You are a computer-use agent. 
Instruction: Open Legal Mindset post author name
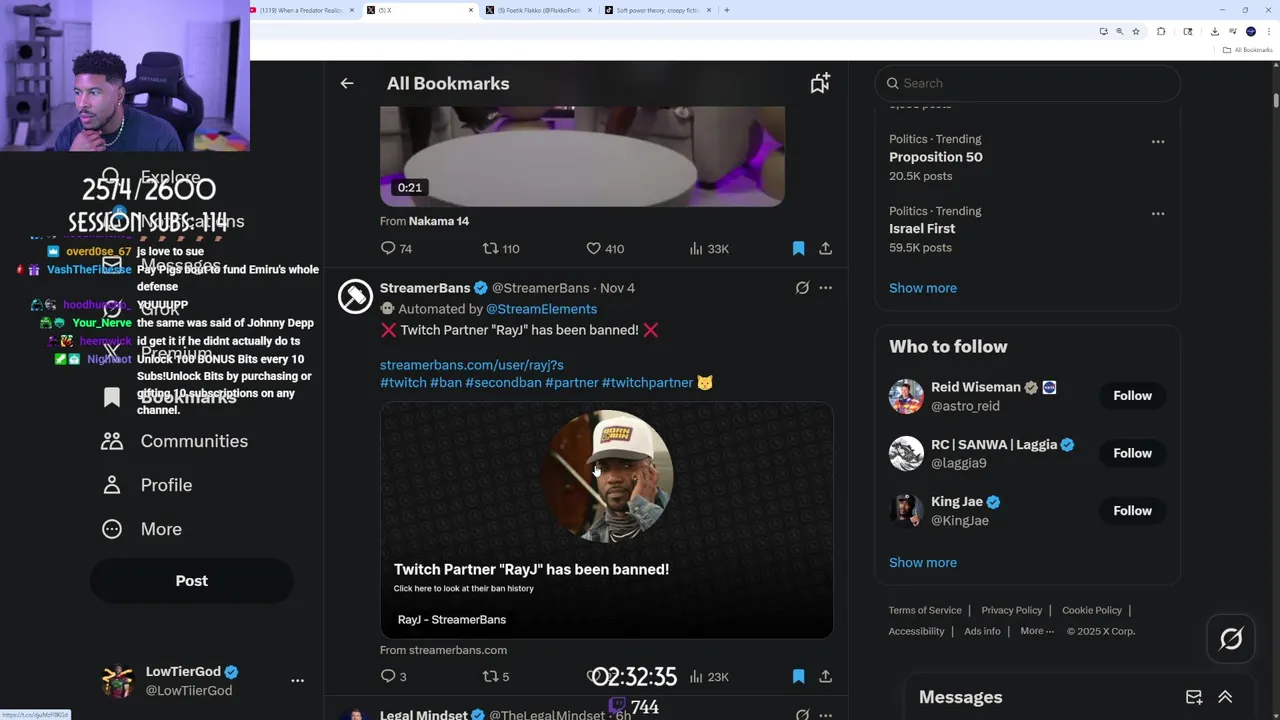click(424, 715)
